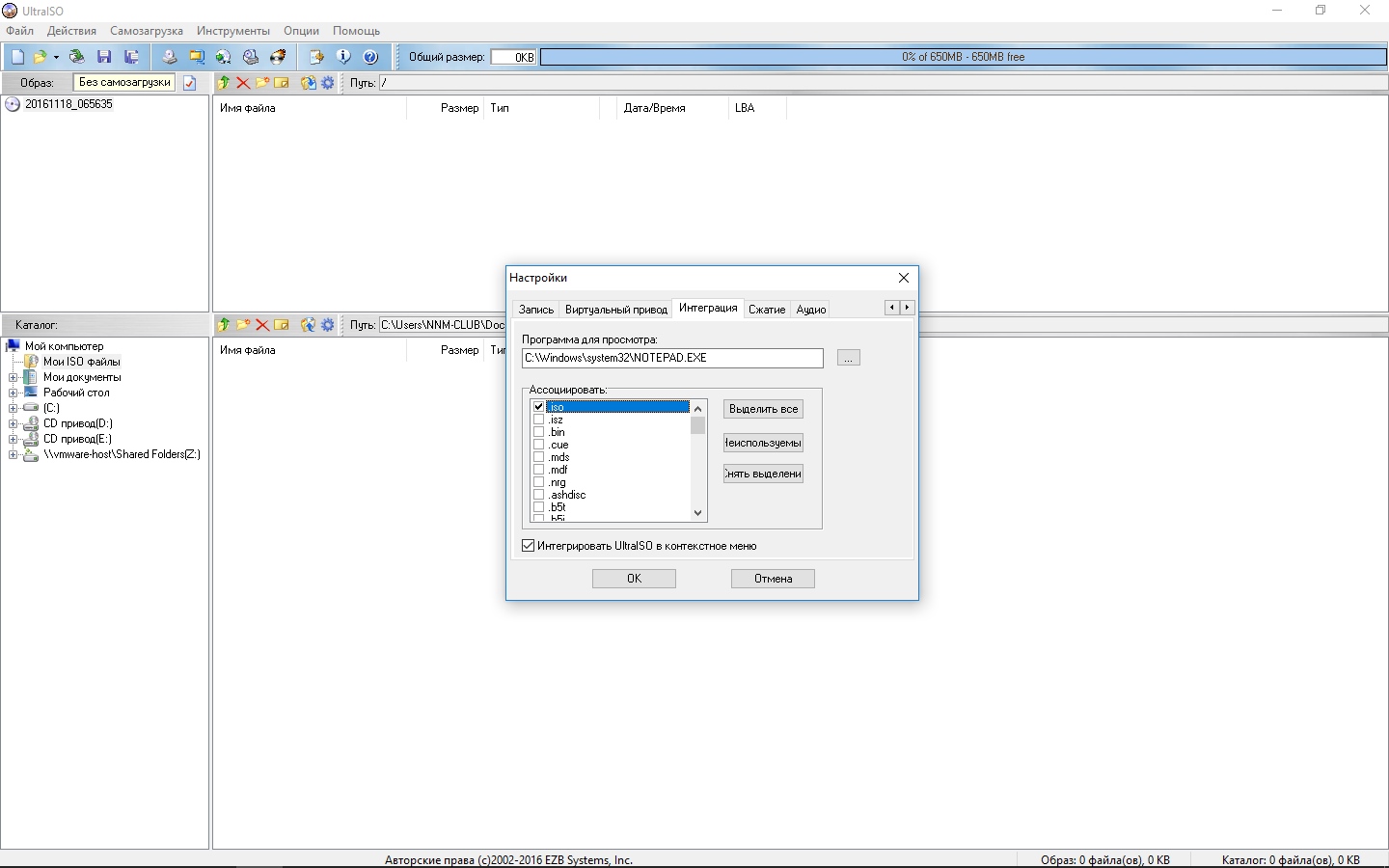Click the gear icon in catalog pane toolbar
The width and height of the screenshot is (1389, 868).
[x=328, y=325]
